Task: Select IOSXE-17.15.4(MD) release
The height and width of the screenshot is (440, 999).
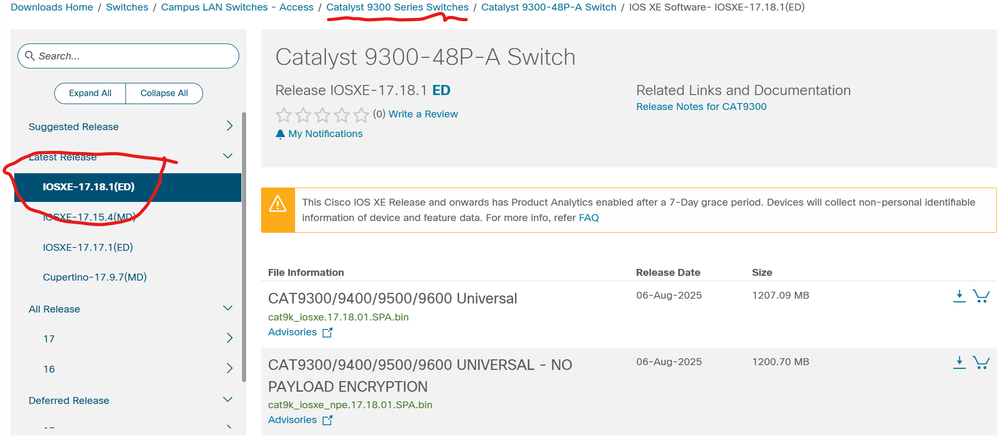Action: pyautogui.click(x=89, y=216)
